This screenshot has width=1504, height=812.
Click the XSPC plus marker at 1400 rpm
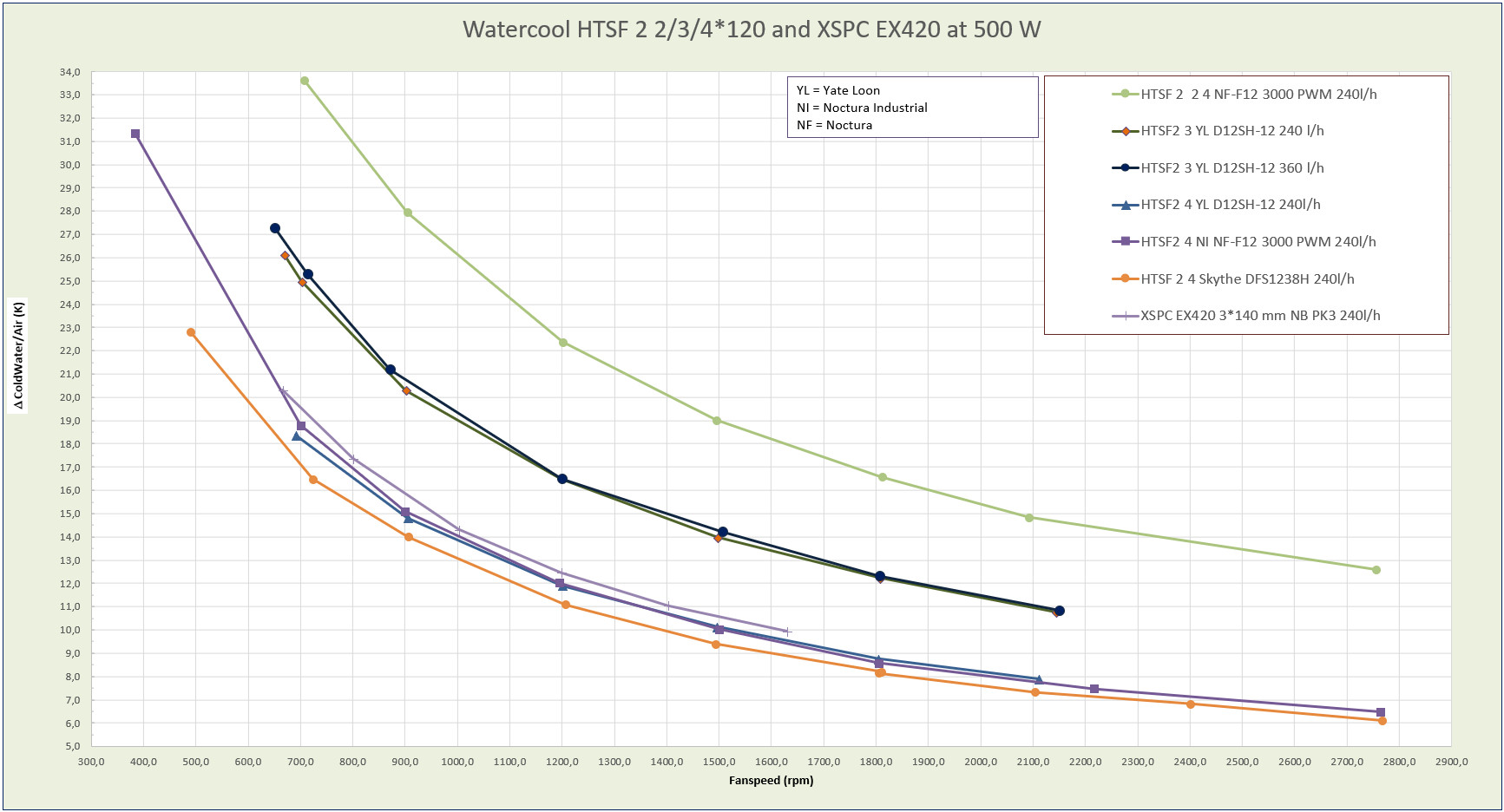click(x=667, y=606)
